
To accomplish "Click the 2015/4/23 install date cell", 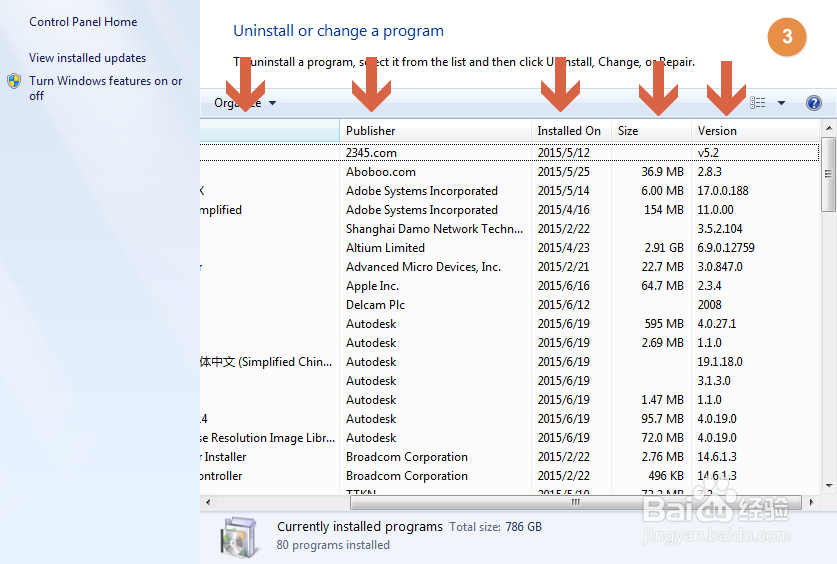I will (x=564, y=248).
